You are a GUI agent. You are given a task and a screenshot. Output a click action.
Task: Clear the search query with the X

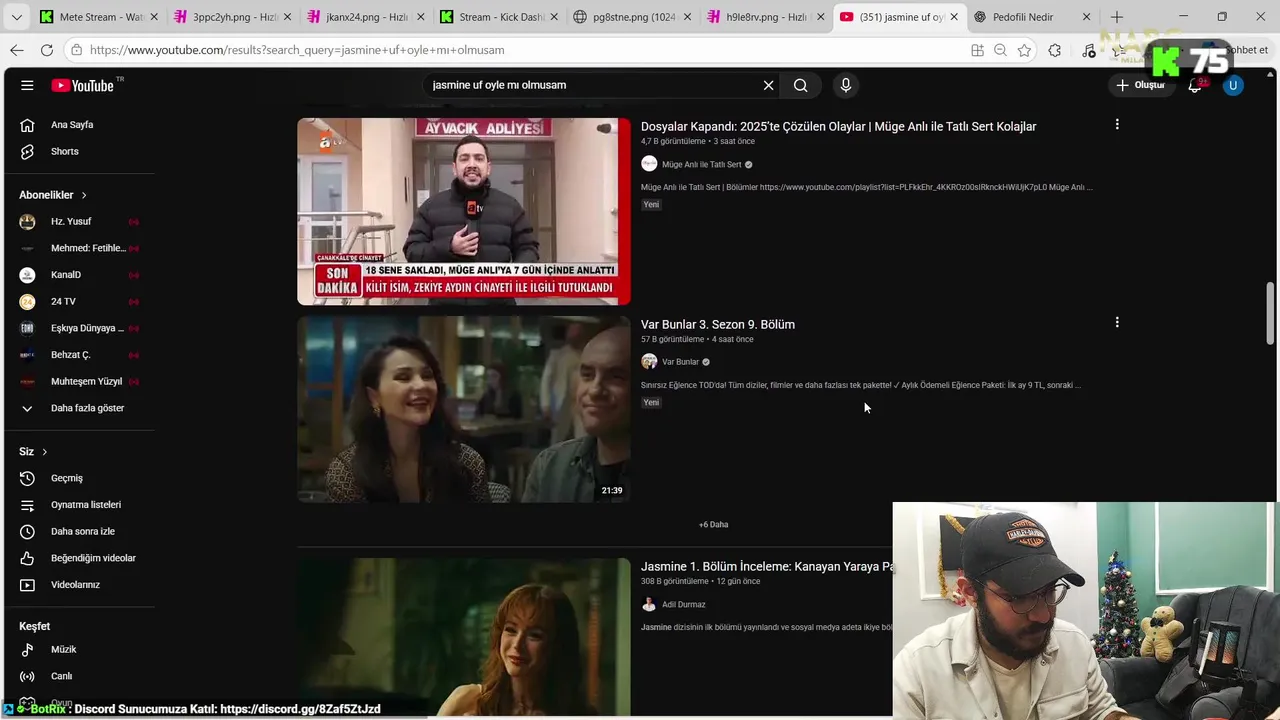click(x=768, y=85)
